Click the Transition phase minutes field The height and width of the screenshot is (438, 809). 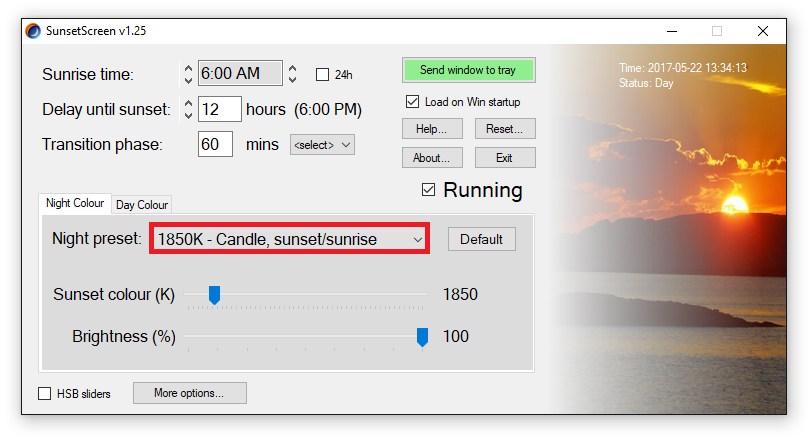point(215,144)
